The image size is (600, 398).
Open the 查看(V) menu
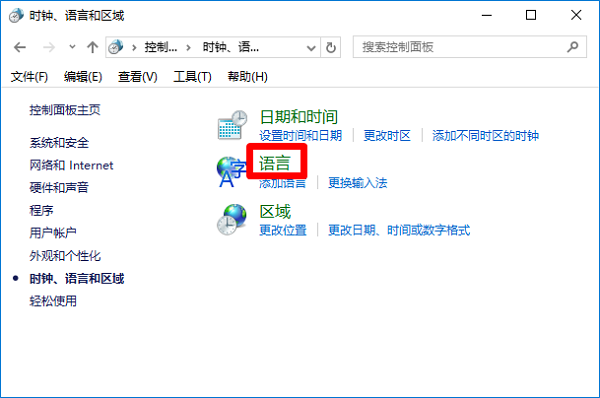click(x=138, y=77)
